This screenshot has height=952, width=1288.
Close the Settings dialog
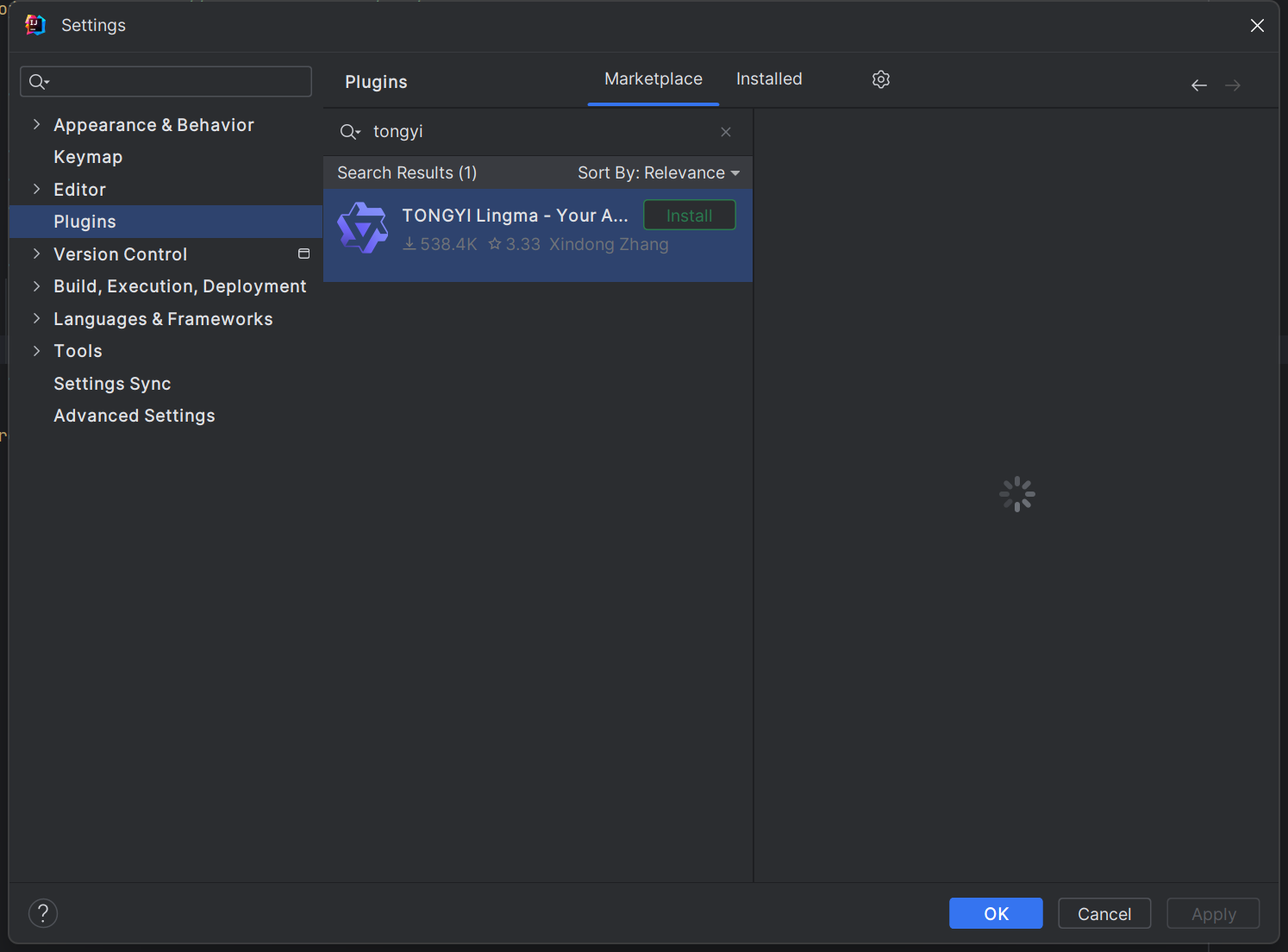tap(1257, 26)
